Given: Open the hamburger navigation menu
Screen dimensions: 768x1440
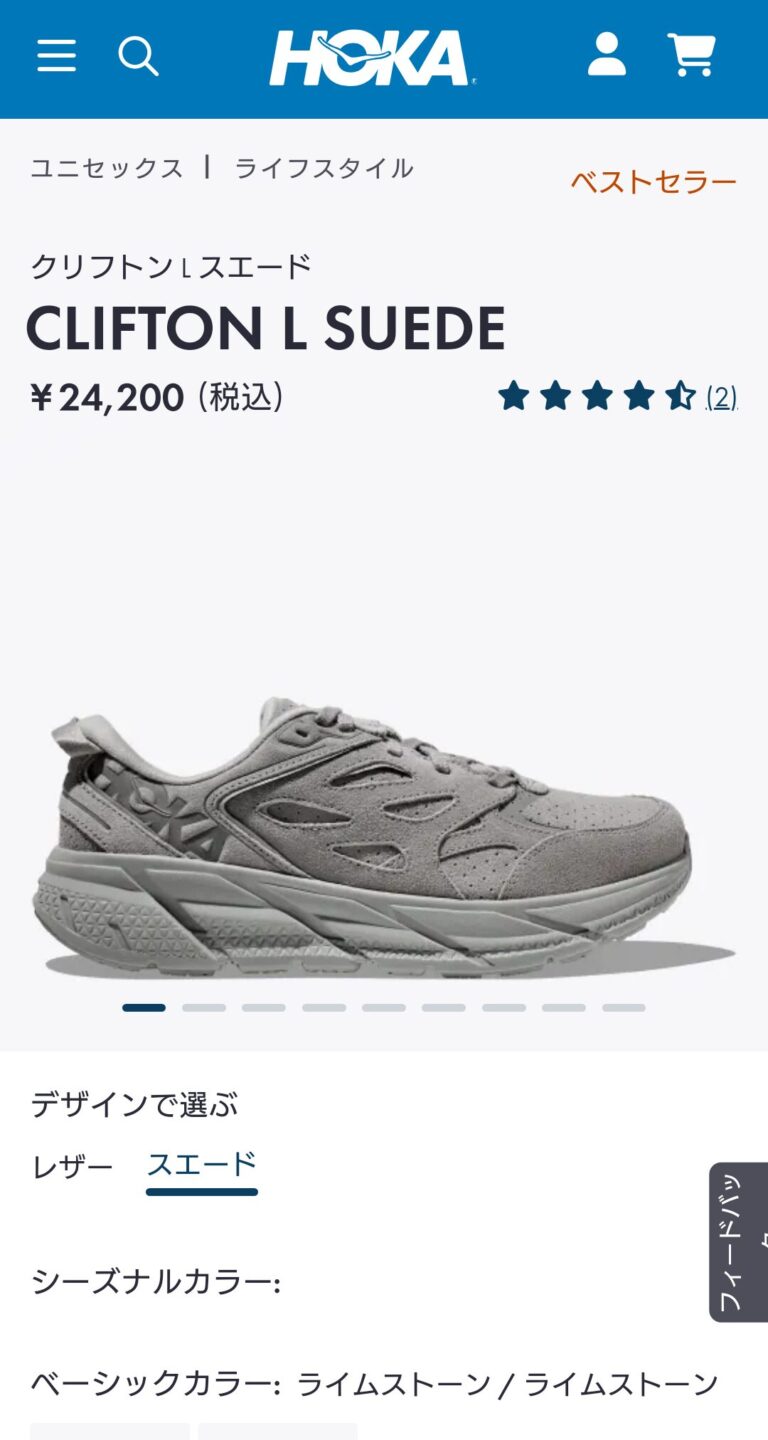Looking at the screenshot, I should [x=56, y=56].
